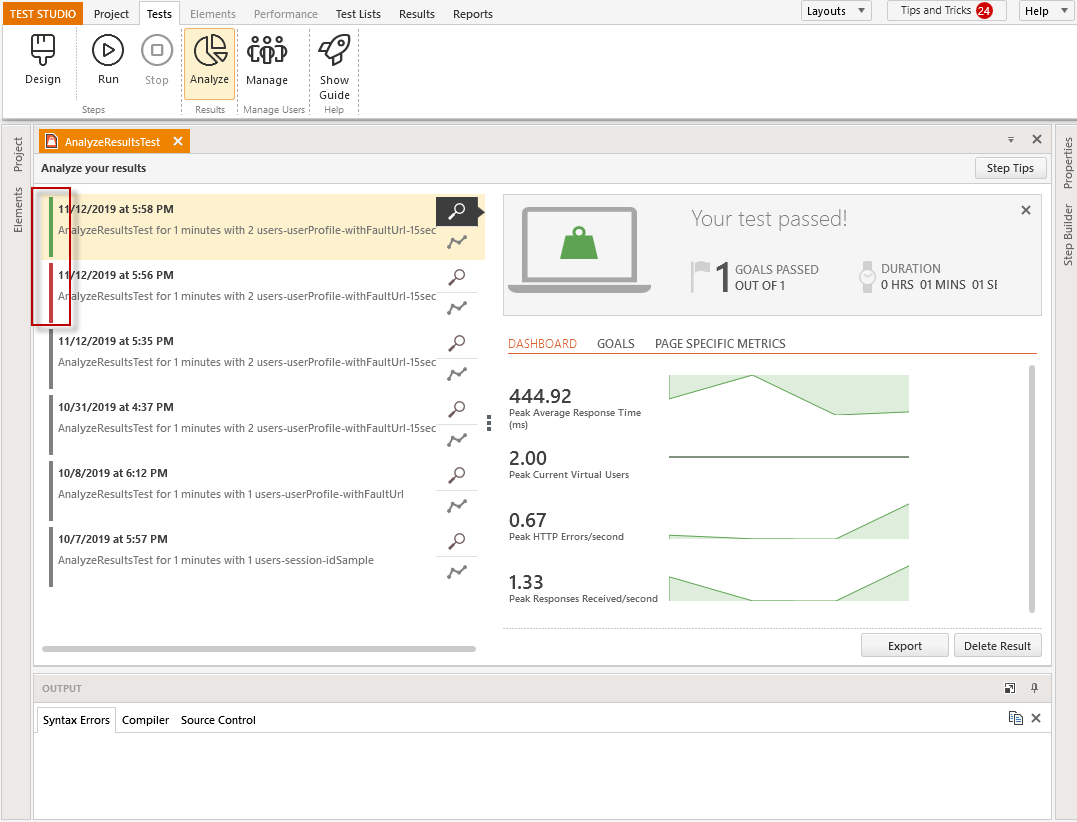Export the selected test result
Screen dimensions: 1077x822
(x=905, y=646)
